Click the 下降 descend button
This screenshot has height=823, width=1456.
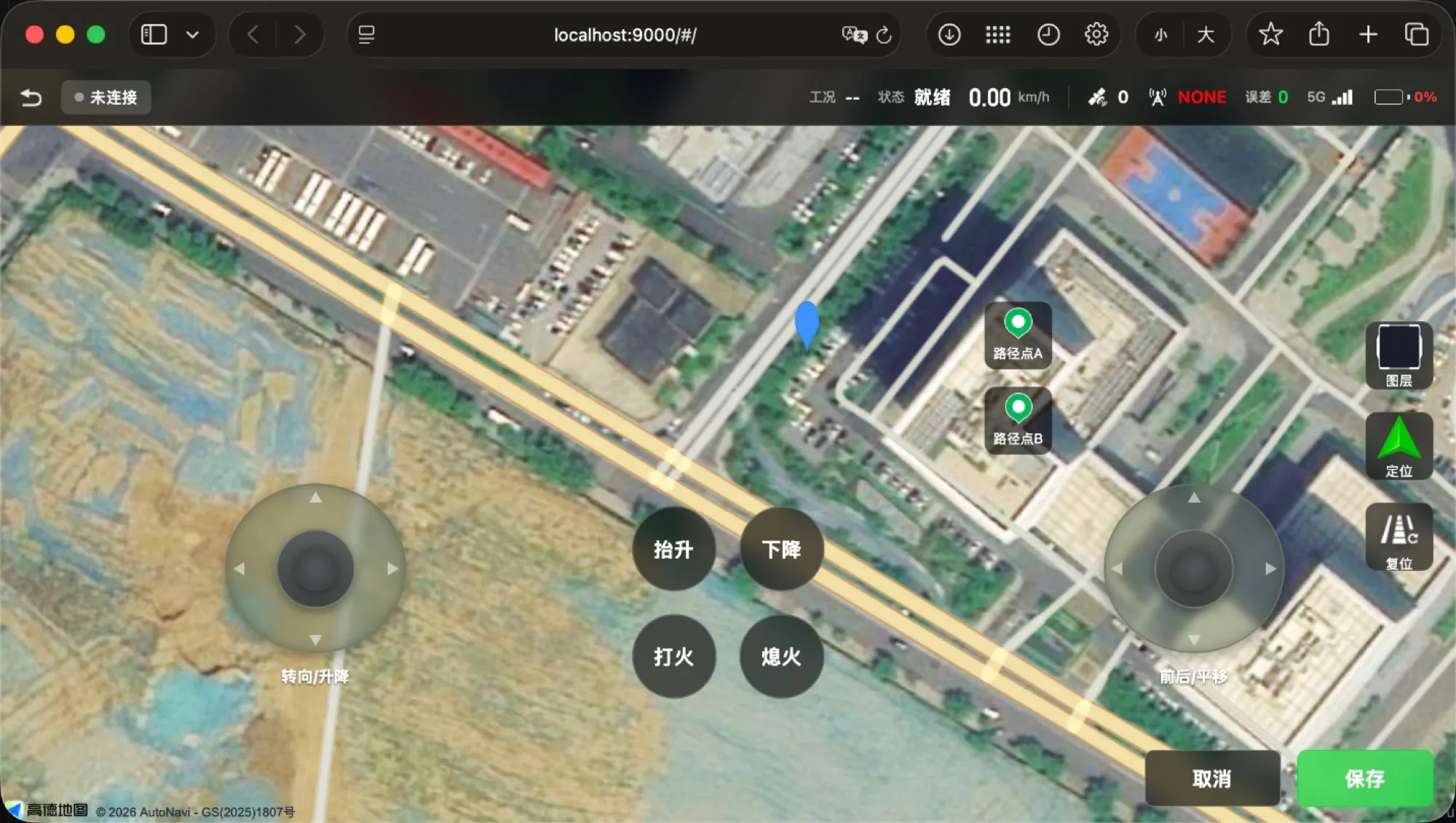(781, 549)
